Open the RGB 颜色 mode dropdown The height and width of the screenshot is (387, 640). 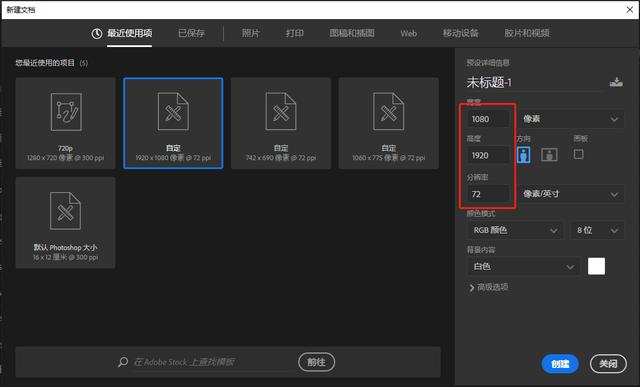[x=514, y=230]
